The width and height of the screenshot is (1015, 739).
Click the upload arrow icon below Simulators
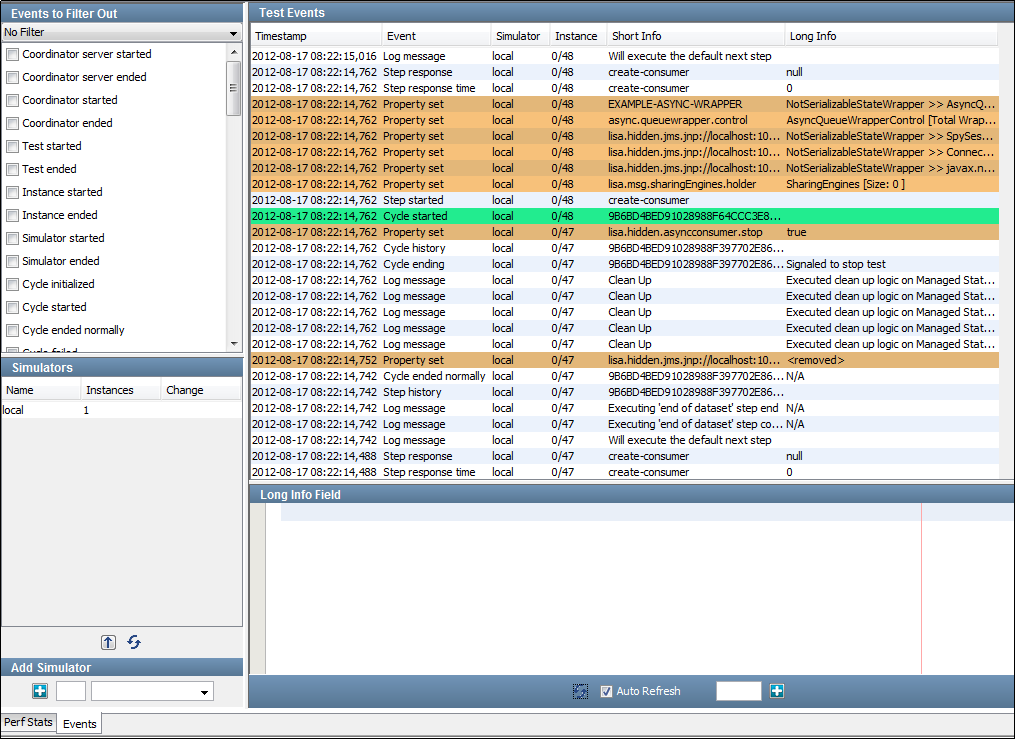(108, 642)
